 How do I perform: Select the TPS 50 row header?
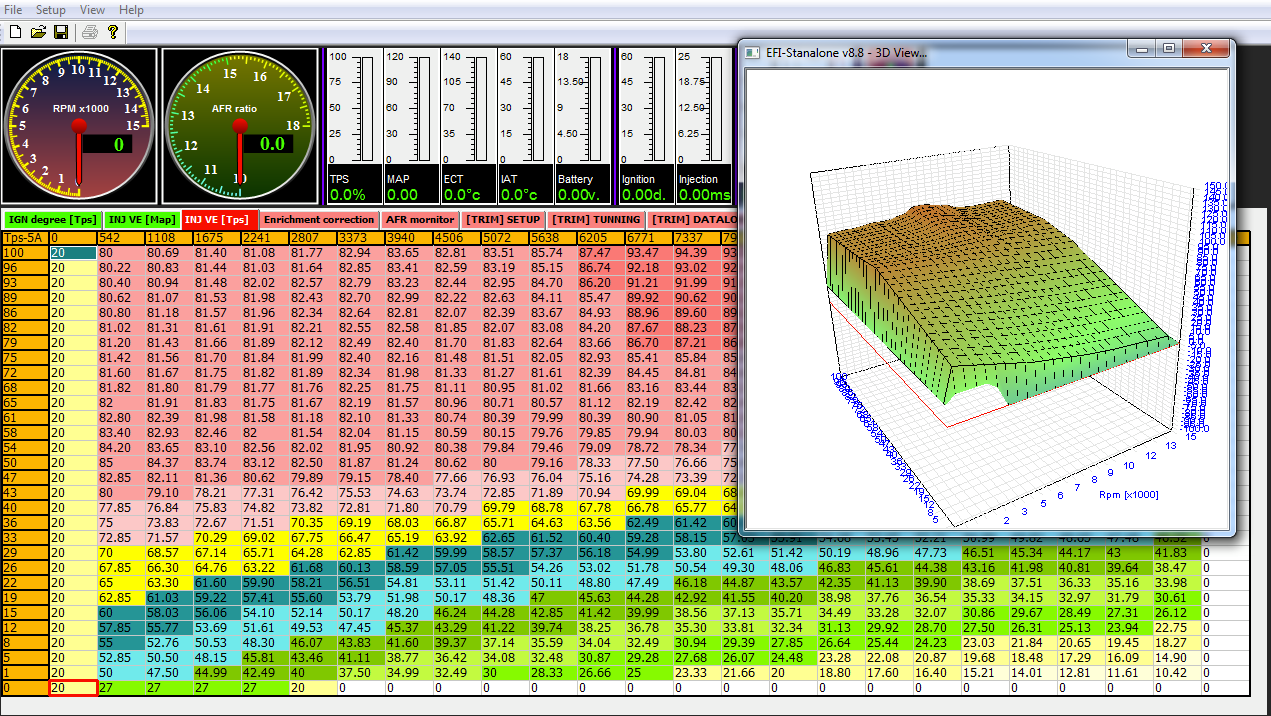25,463
